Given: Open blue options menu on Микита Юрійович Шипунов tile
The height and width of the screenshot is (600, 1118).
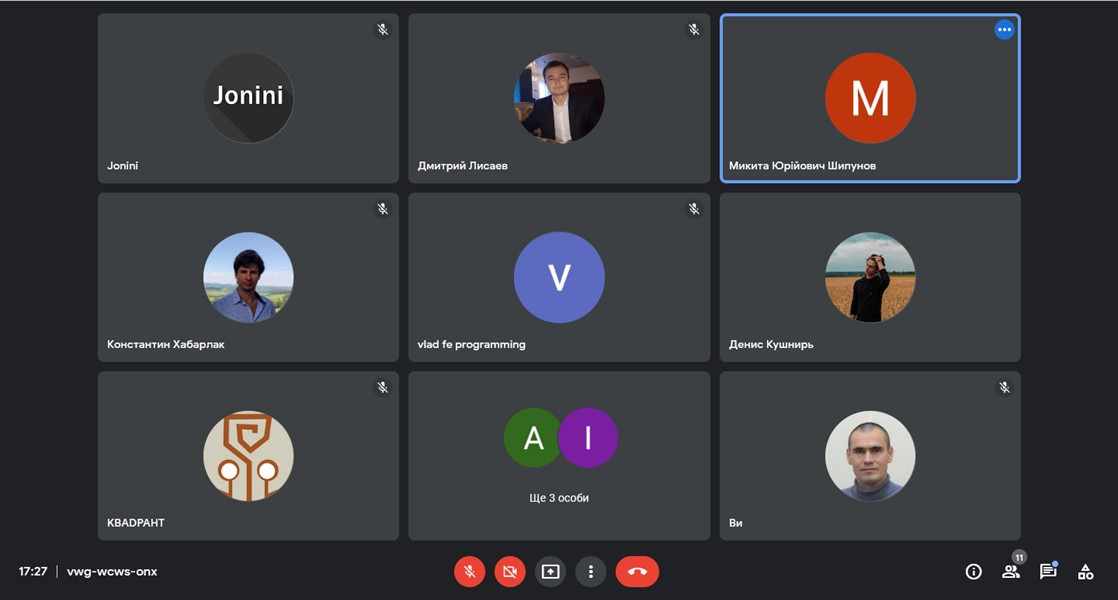Looking at the screenshot, I should pos(1004,30).
